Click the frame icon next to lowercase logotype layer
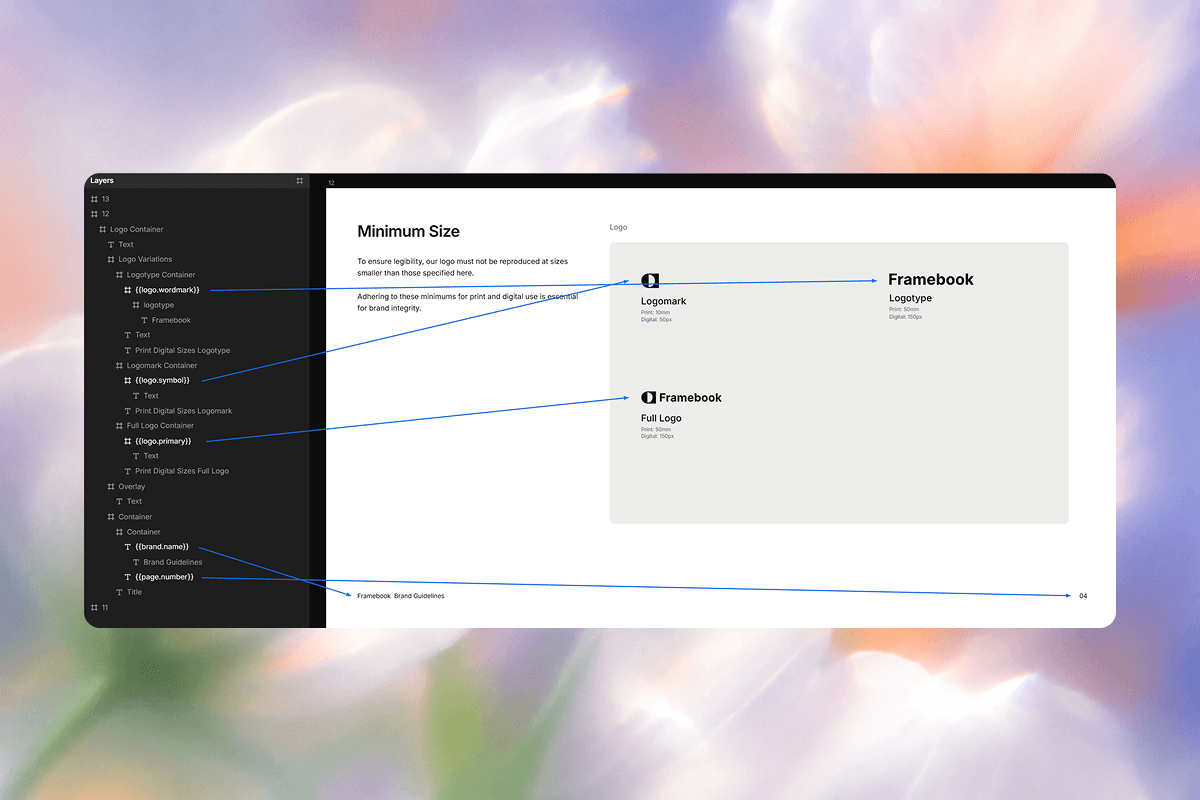This screenshot has height=800, width=1200. [136, 305]
